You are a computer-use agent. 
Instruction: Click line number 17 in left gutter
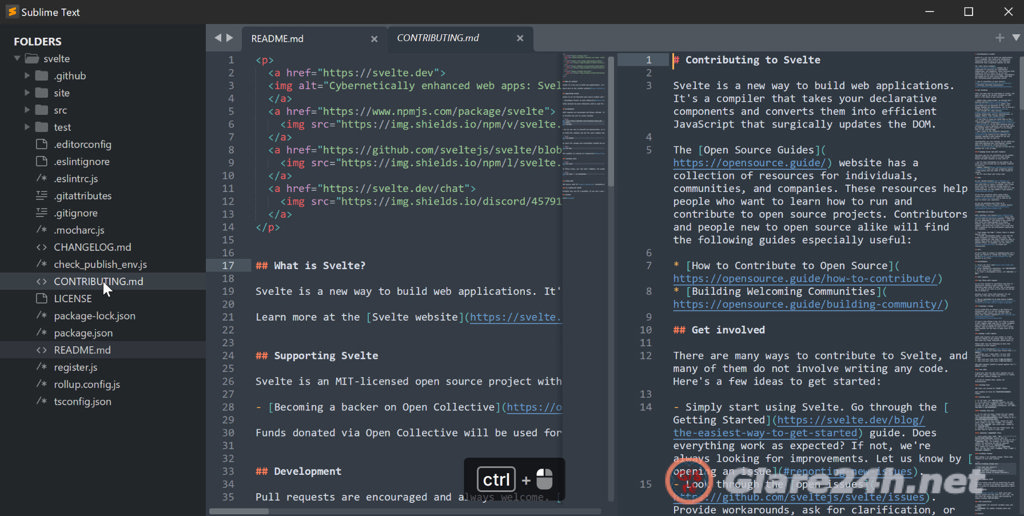tap(228, 265)
